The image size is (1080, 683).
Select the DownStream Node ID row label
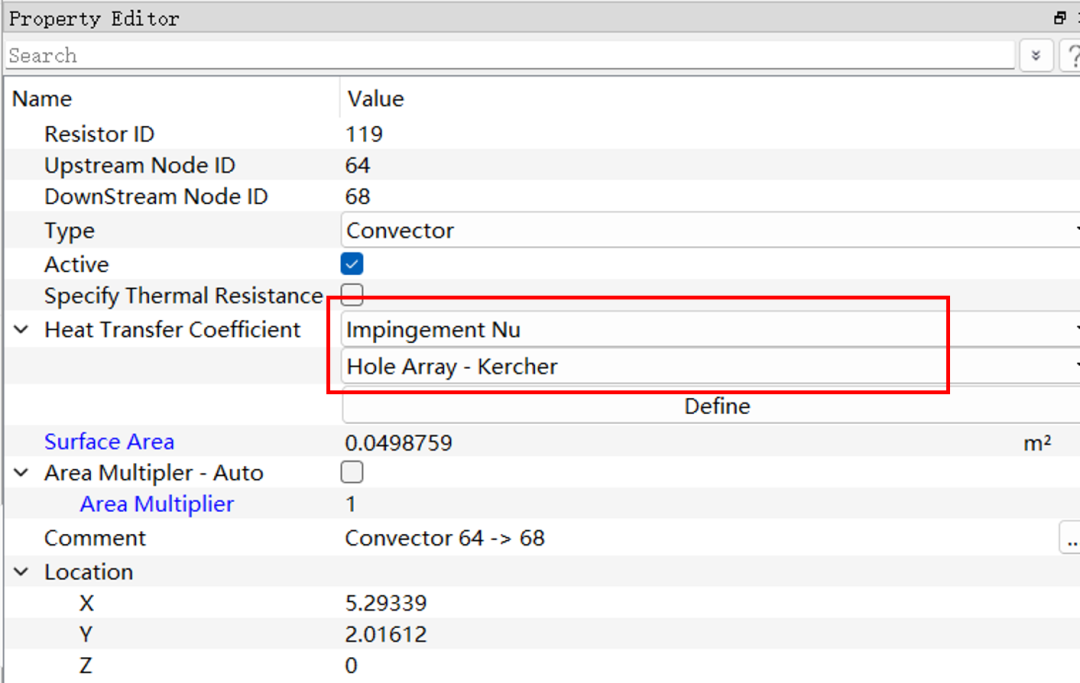156,196
